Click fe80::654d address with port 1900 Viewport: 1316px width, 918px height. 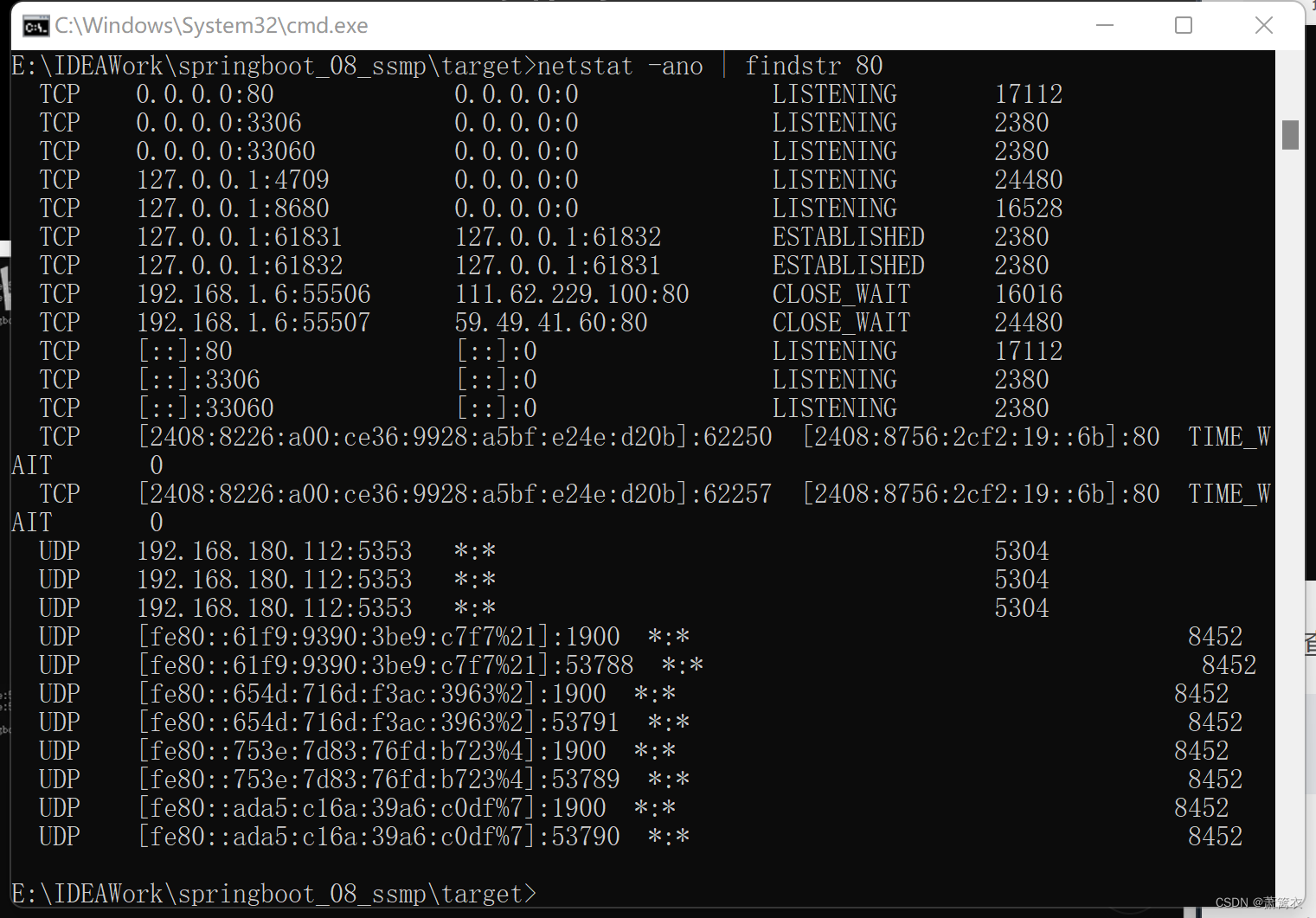[372, 694]
